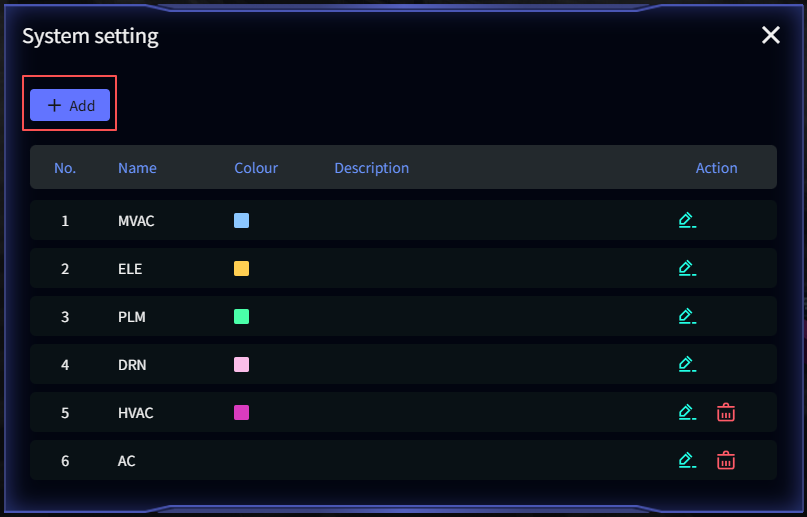Open edit for PLM system
Screen dimensions: 807x517
[x=686, y=316]
